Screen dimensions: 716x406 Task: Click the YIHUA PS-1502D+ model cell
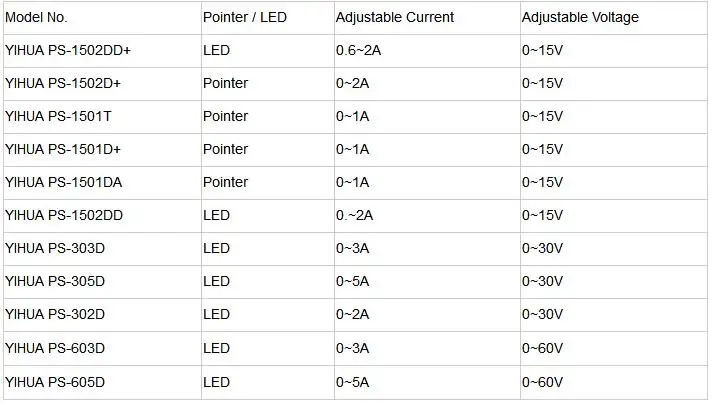102,84
